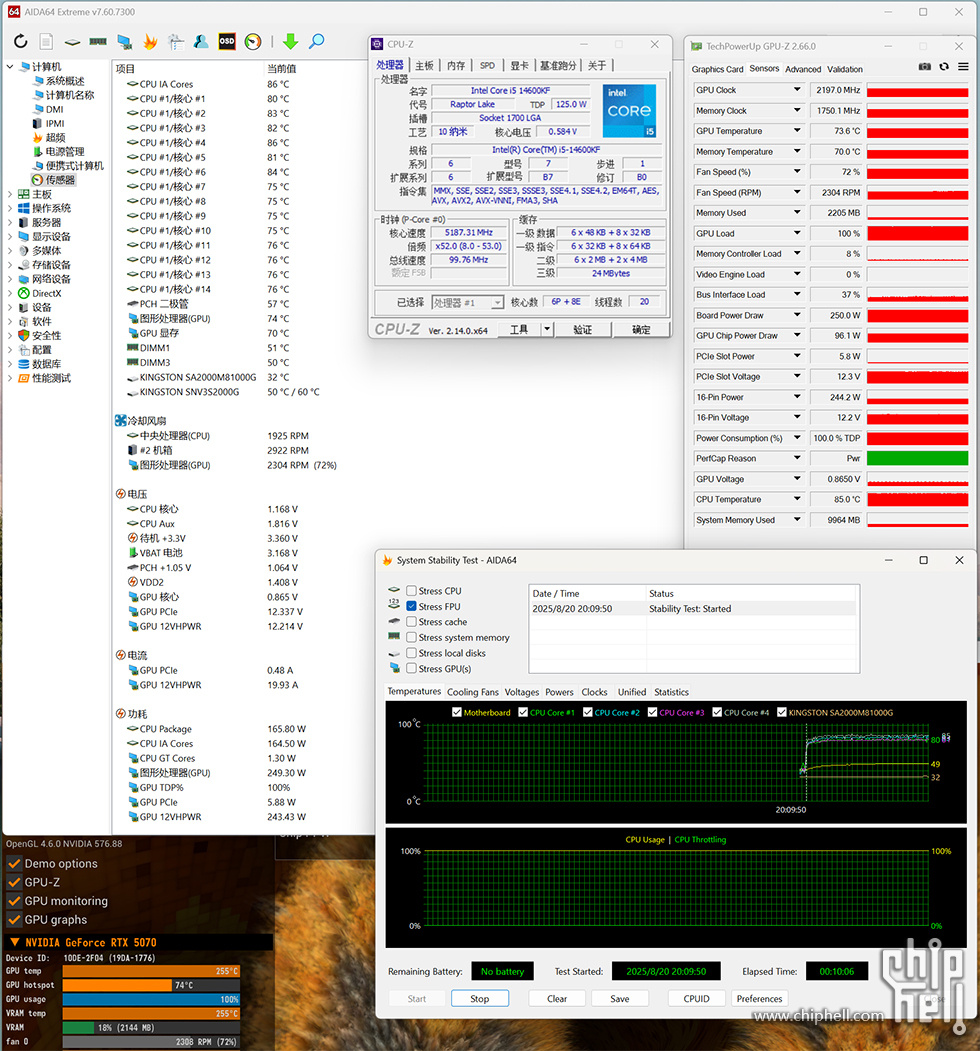Image resolution: width=980 pixels, height=1051 pixels.
Task: Open the GPU-Z hamburger menu icon
Action: click(963, 66)
